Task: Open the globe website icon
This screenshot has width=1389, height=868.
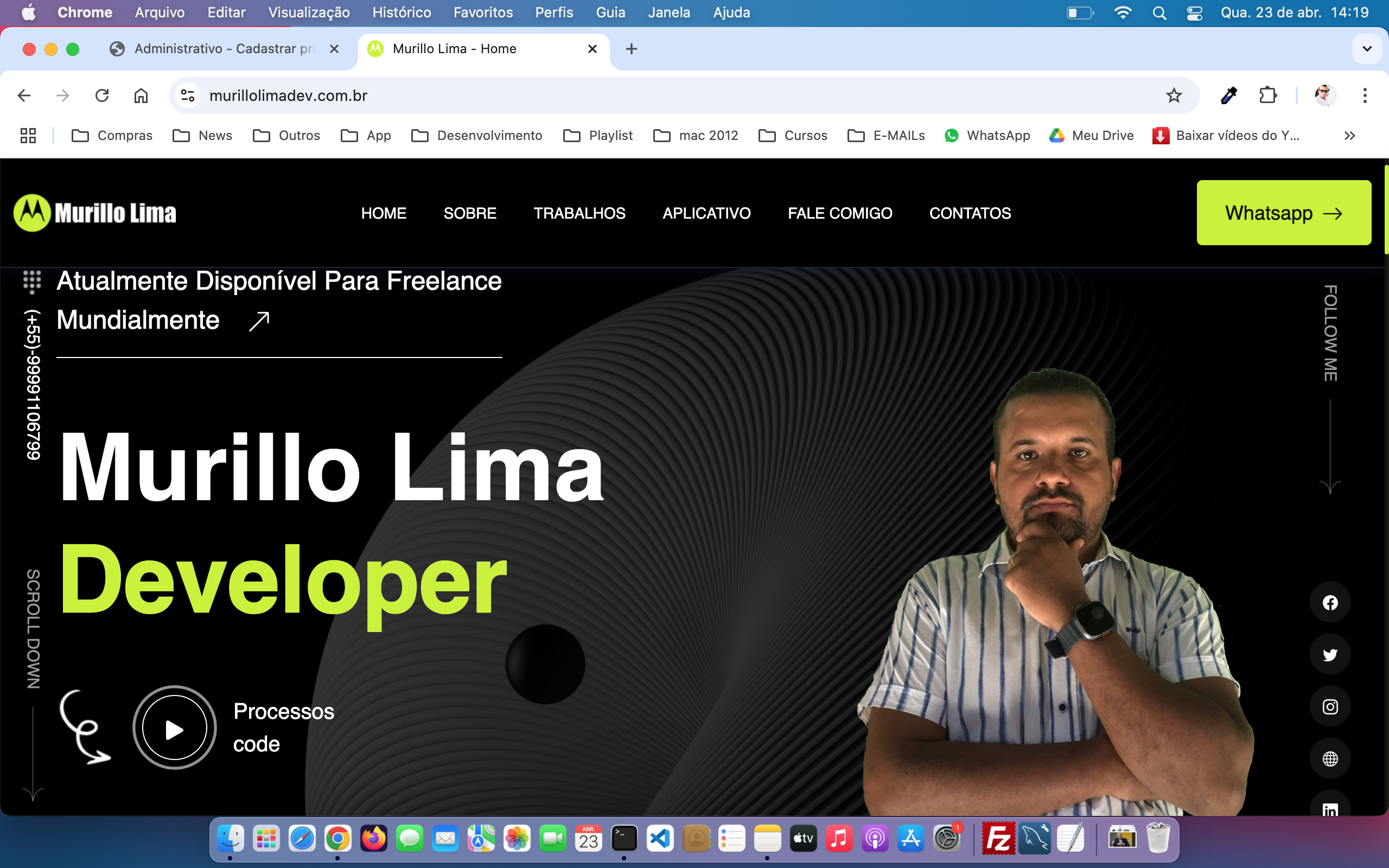Action: point(1330,758)
